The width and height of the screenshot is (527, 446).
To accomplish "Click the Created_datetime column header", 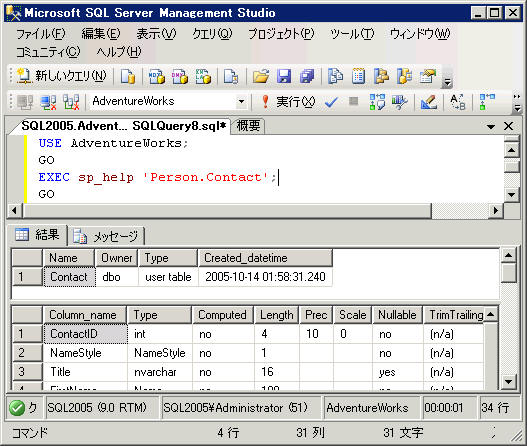I will pos(265,258).
